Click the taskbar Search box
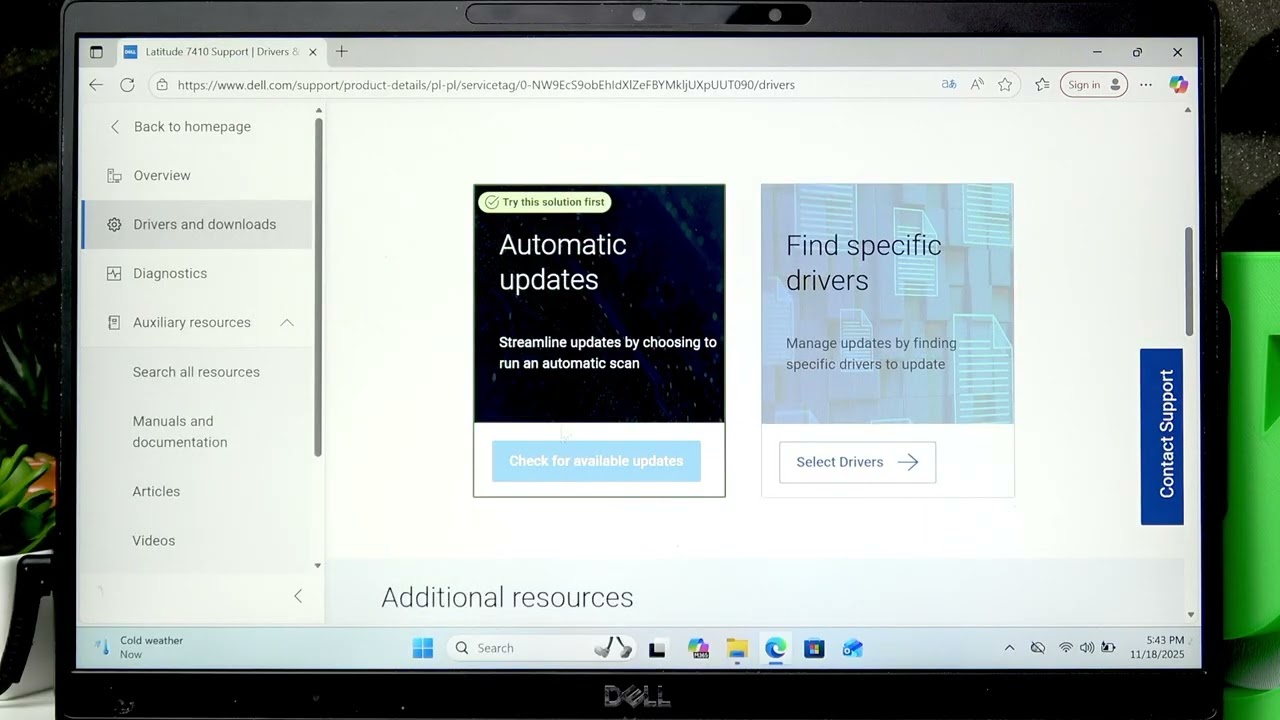This screenshot has width=1280, height=720. (x=543, y=648)
